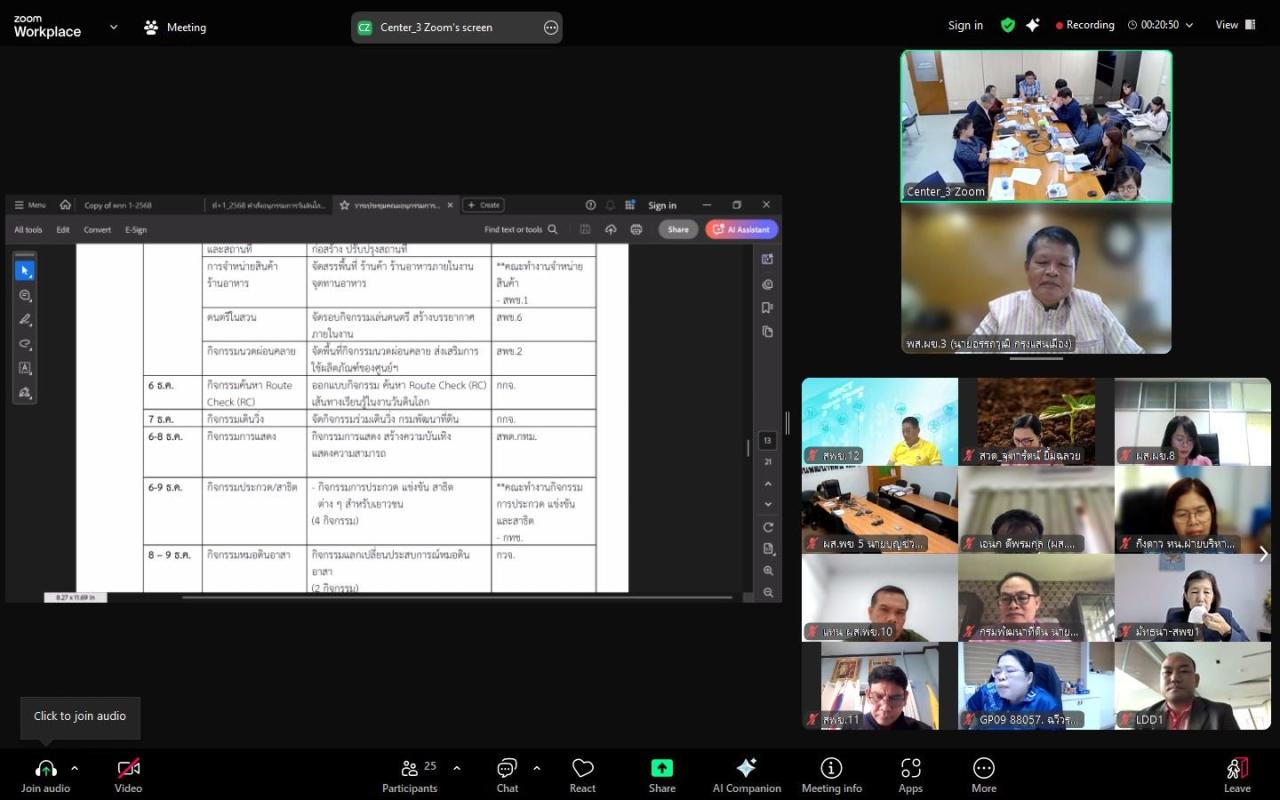Open the More options menu

(x=984, y=775)
